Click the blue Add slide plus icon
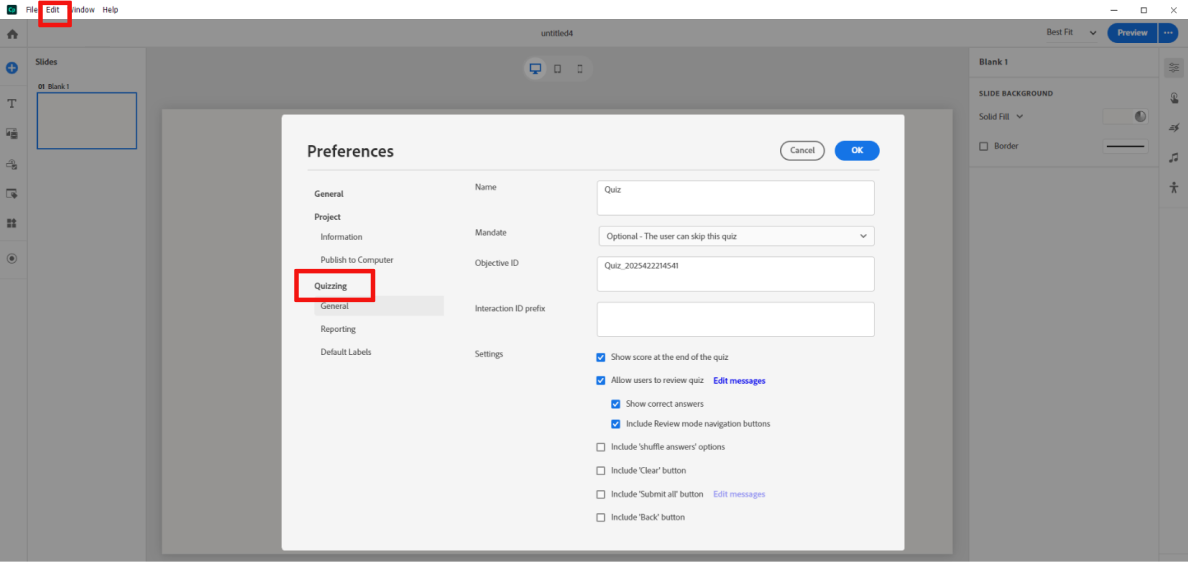The image size is (1188, 562). click(12, 67)
